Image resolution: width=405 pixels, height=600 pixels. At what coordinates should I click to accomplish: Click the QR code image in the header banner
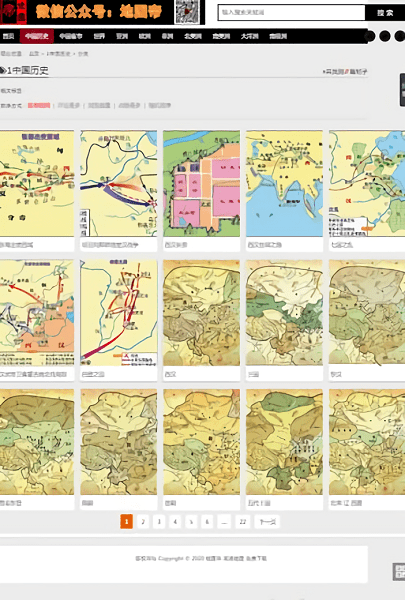click(187, 11)
